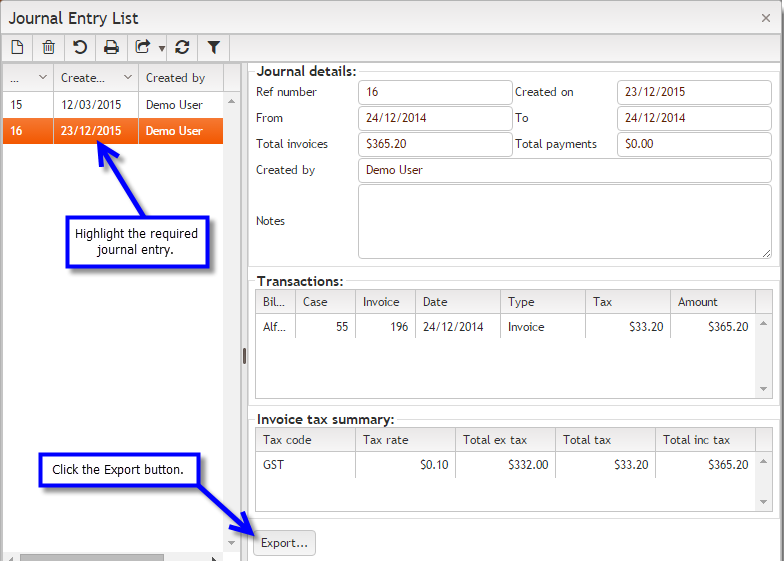Close the Journal Entry List window

point(766,17)
